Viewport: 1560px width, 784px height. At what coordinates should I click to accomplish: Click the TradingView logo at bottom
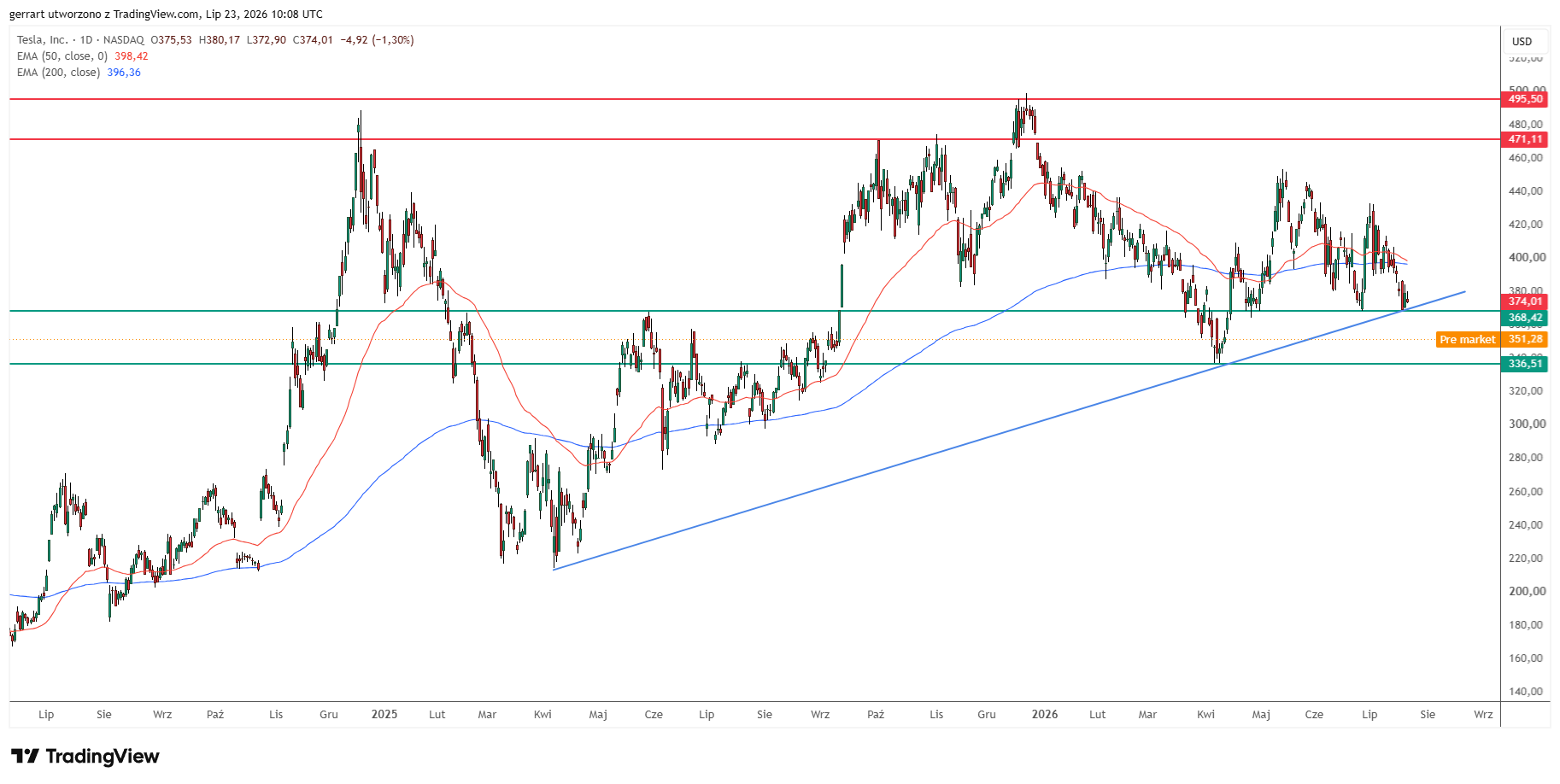(85, 757)
